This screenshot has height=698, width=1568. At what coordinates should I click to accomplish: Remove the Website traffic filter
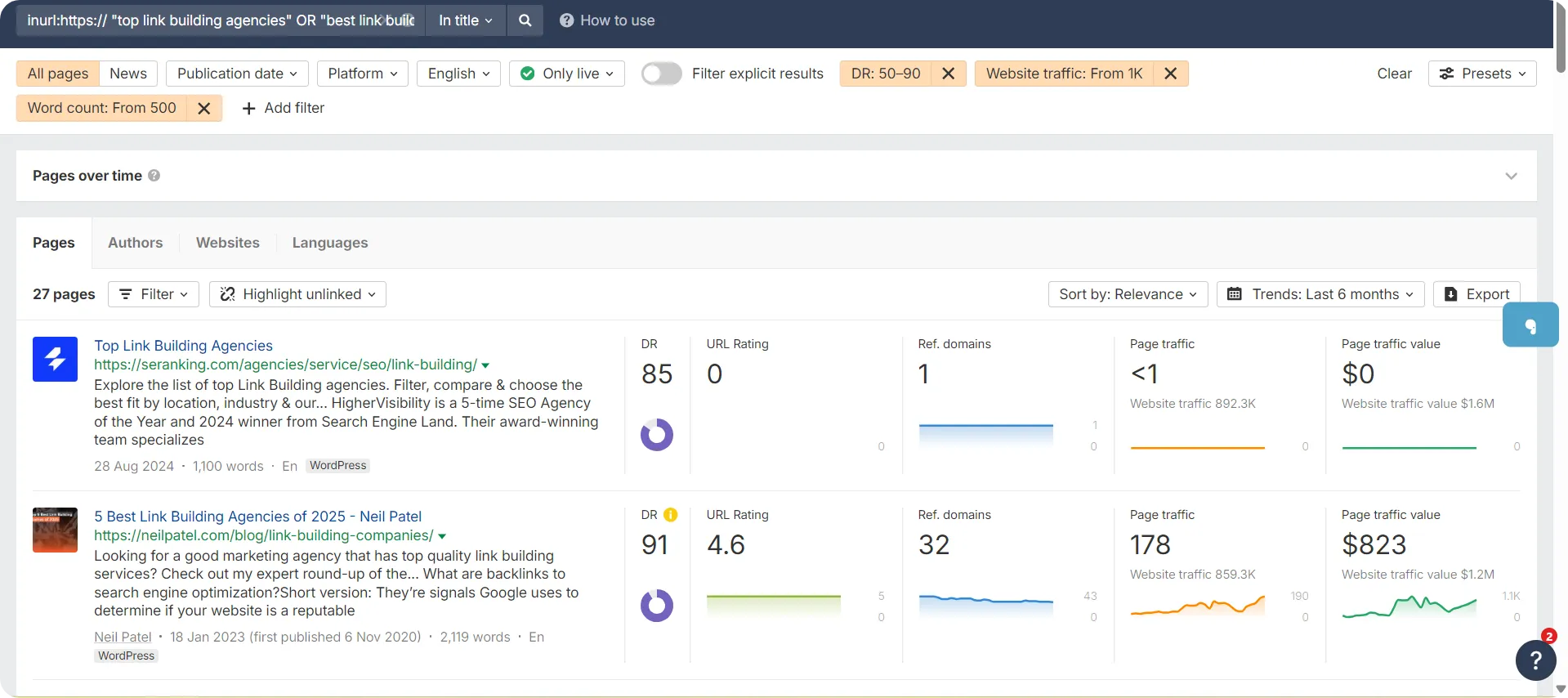tap(1171, 74)
